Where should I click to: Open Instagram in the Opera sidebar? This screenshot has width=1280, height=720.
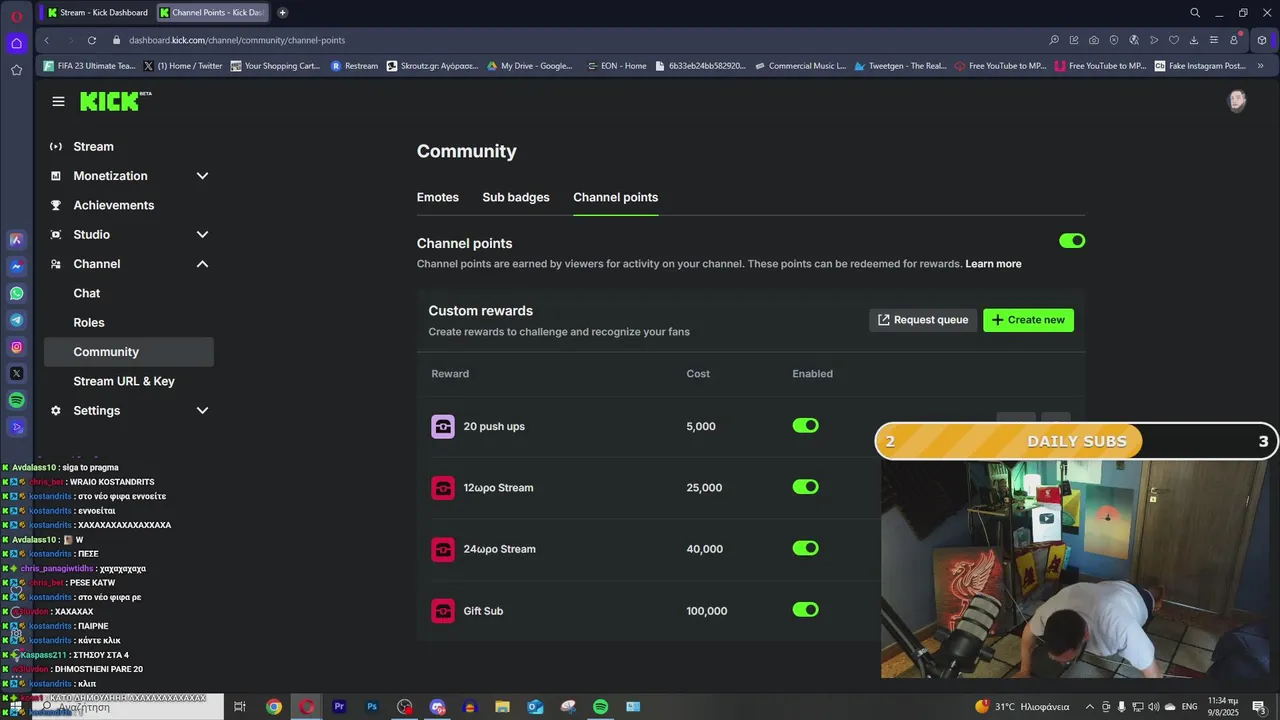point(16,347)
